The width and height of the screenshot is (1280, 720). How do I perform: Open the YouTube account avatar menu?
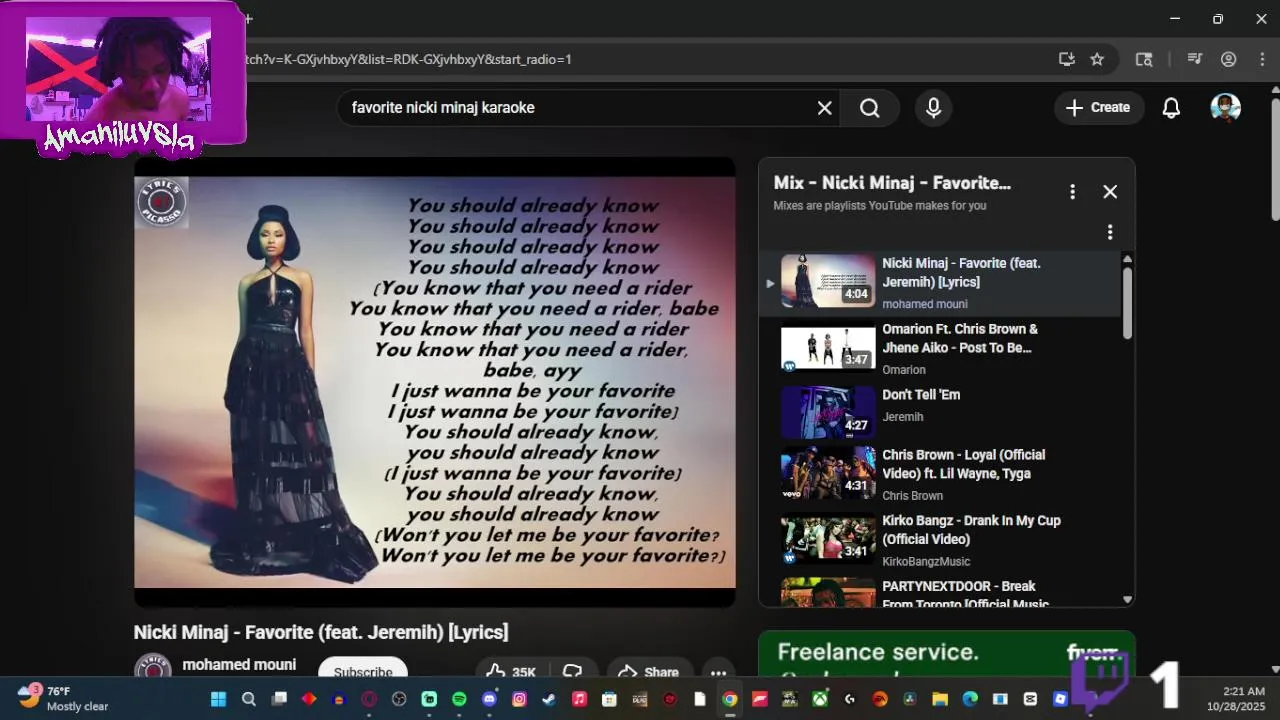tap(1225, 108)
